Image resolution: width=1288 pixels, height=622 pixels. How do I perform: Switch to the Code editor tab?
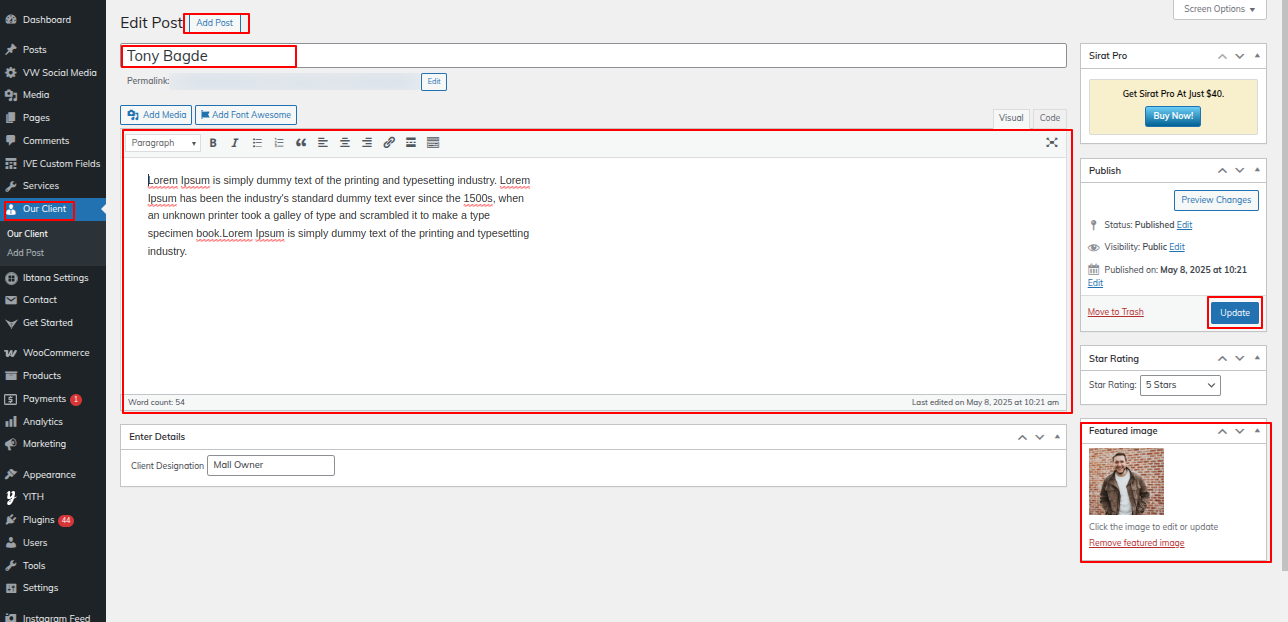coord(1049,118)
